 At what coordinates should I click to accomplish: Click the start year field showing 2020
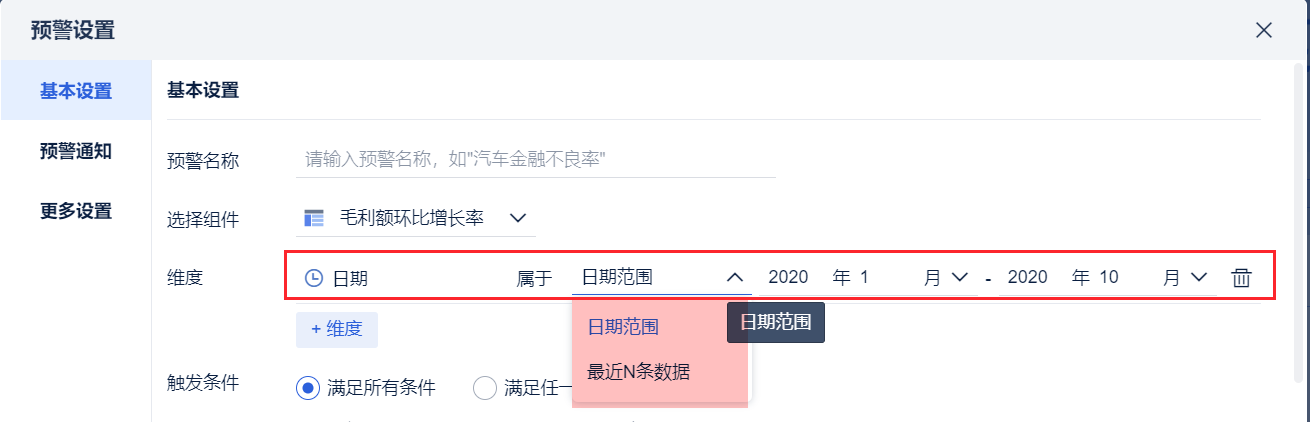click(x=788, y=277)
